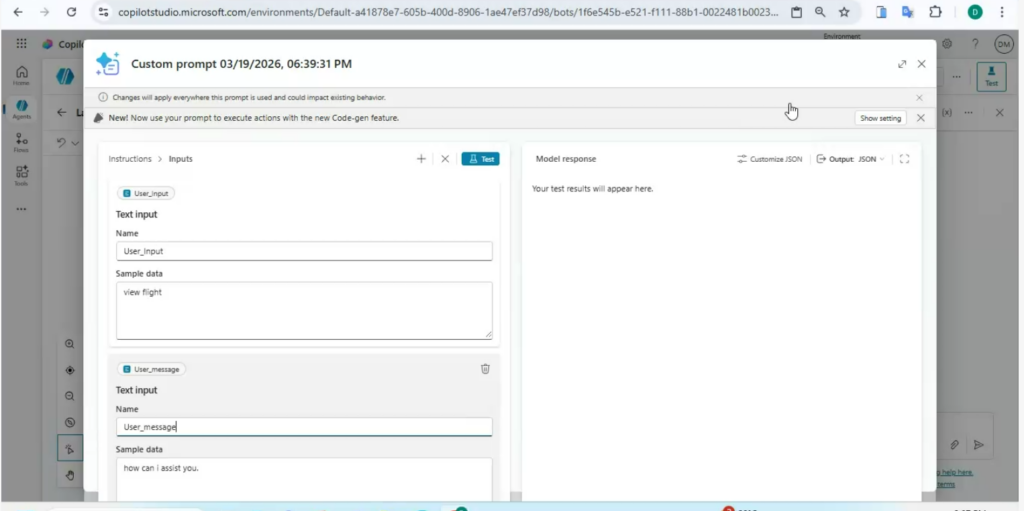
Task: Expand the Custom prompt dialog to full size
Action: [902, 64]
